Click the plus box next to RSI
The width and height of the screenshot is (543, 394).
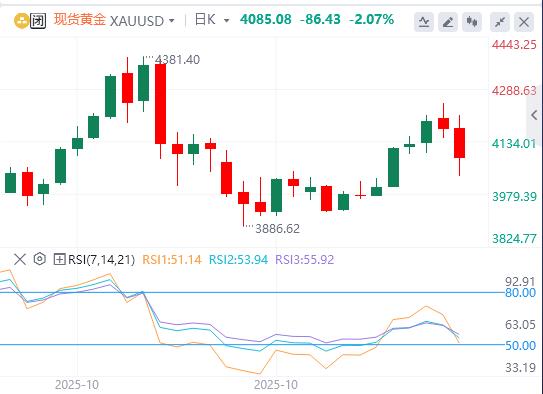tap(60, 259)
